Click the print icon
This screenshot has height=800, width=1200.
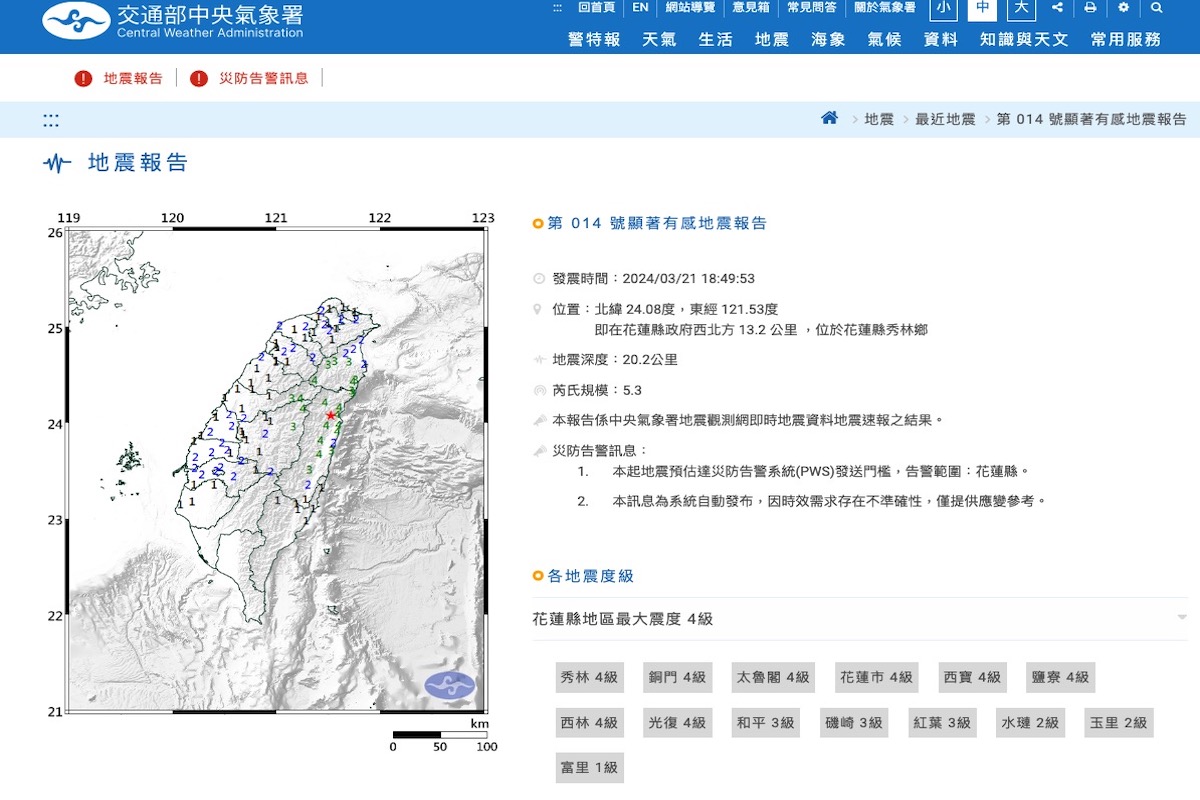[x=1090, y=8]
